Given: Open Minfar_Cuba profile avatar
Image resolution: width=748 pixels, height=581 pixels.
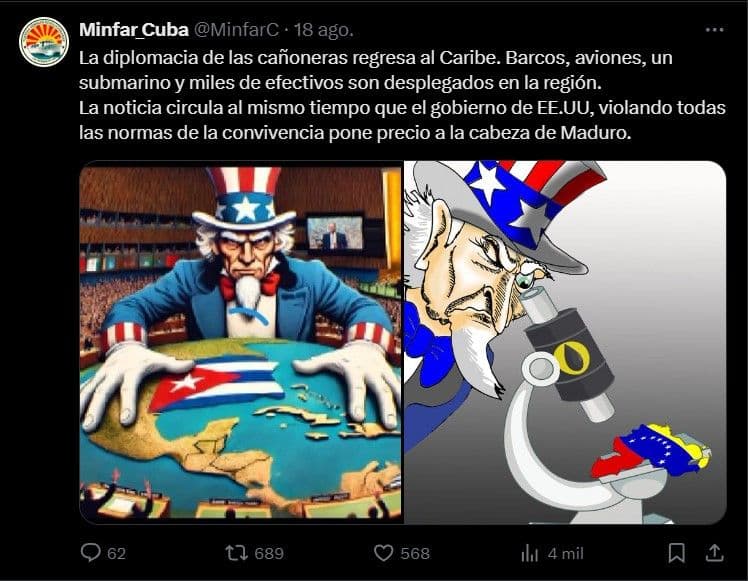Looking at the screenshot, I should 44,42.
